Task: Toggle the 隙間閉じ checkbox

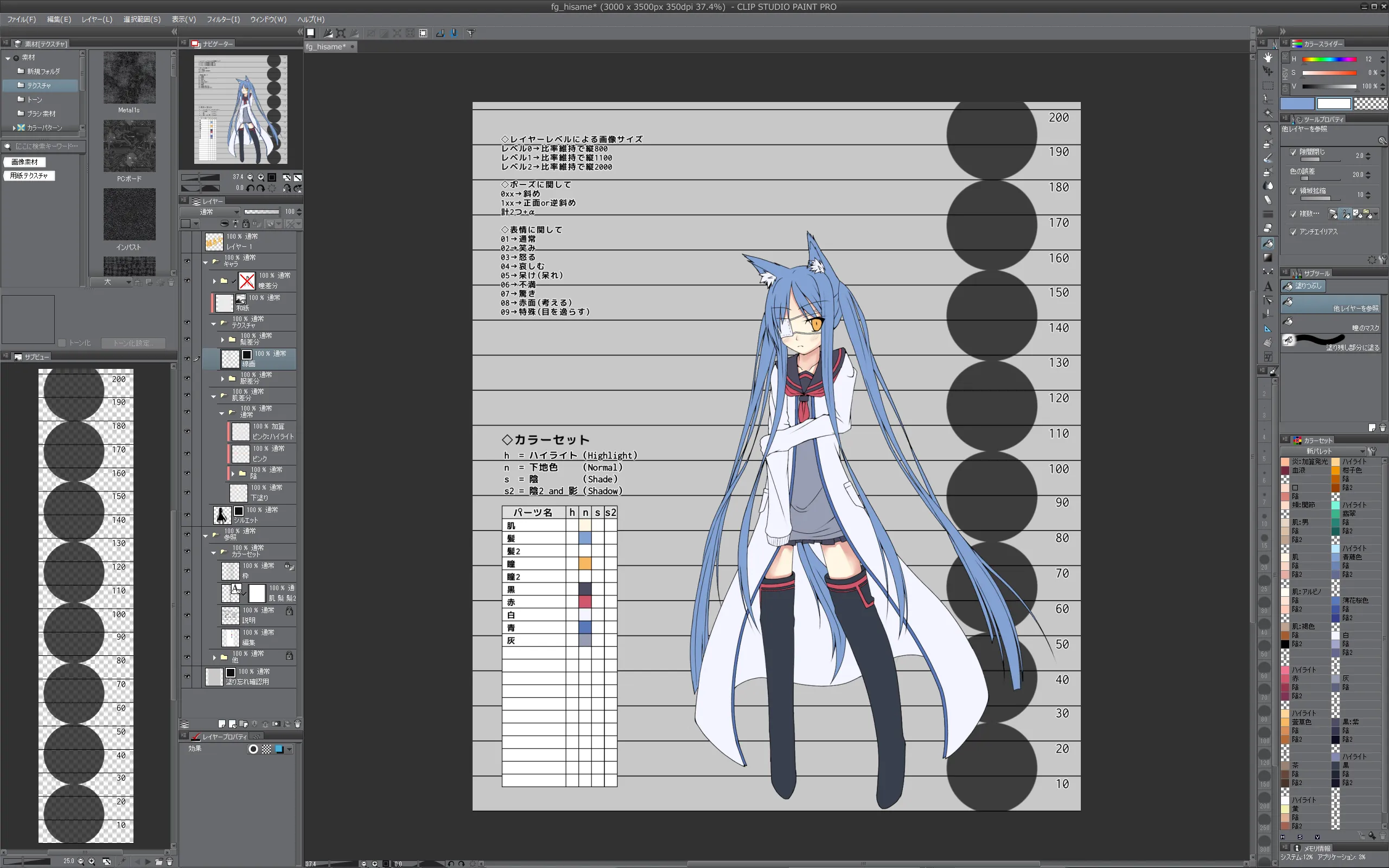Action: click(1293, 152)
